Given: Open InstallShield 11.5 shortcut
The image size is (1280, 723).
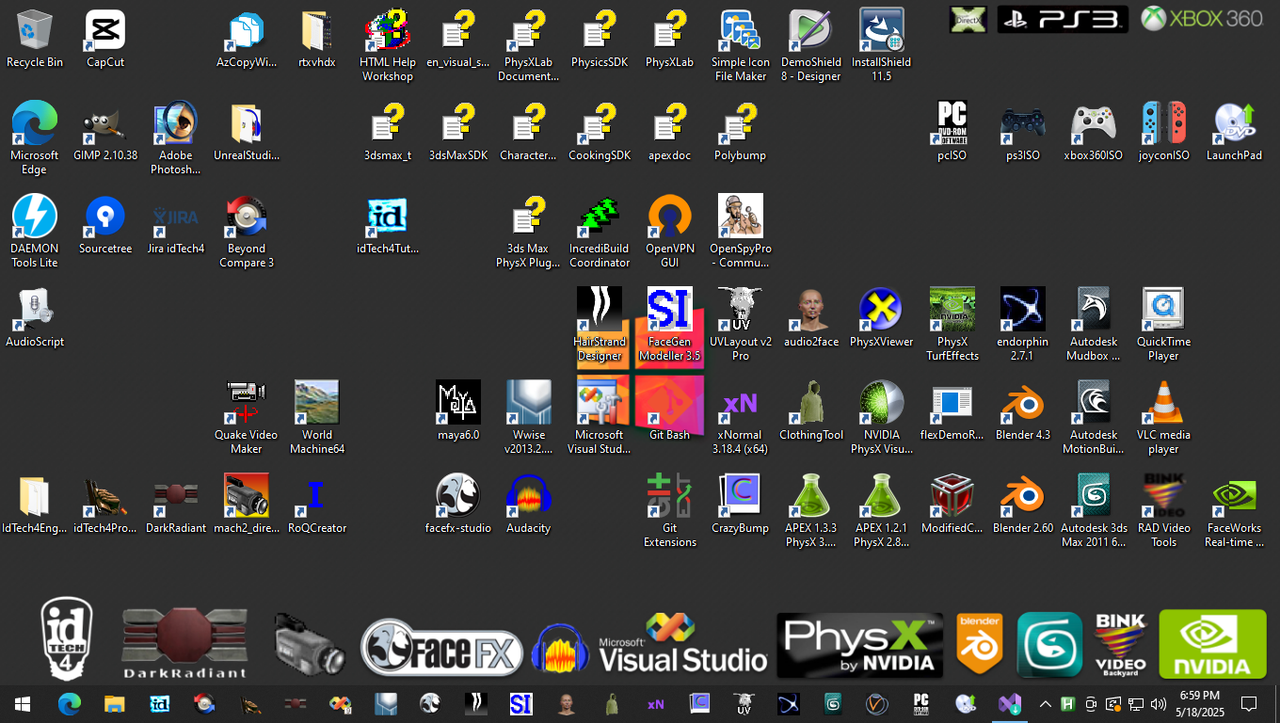Looking at the screenshot, I should point(881,46).
